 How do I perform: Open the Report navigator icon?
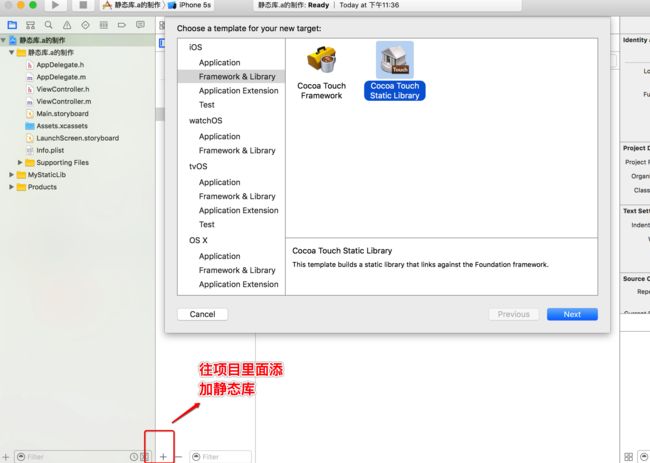coord(140,25)
